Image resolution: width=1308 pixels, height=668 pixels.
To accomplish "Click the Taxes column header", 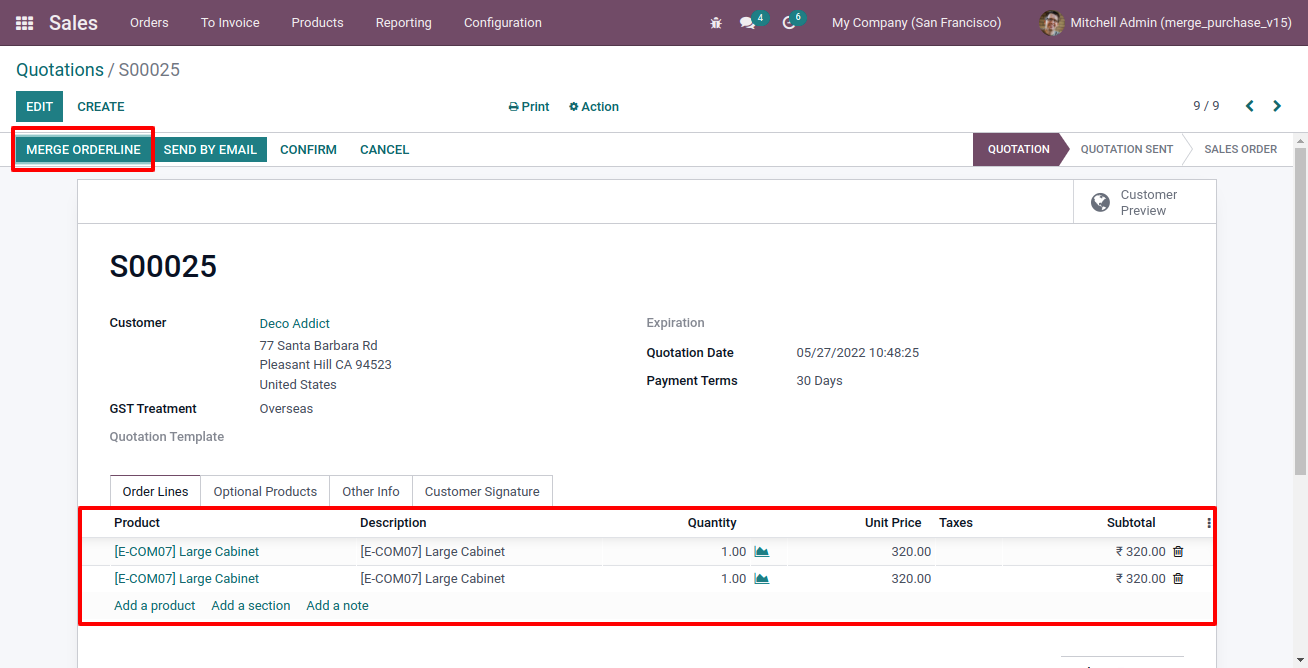I will click(x=956, y=523).
